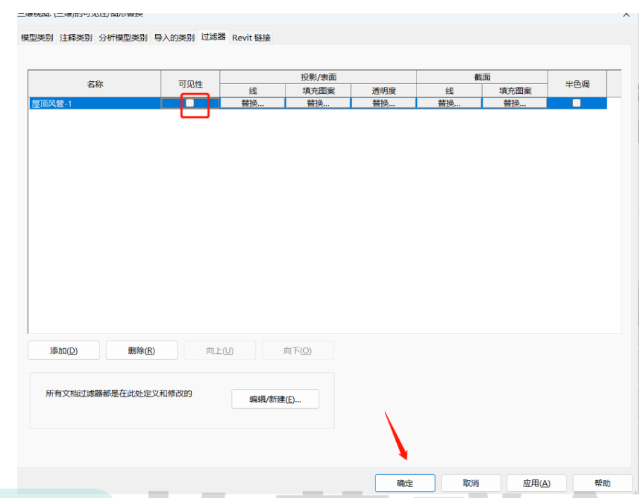Select the 分析模型类别 tab

(x=123, y=38)
